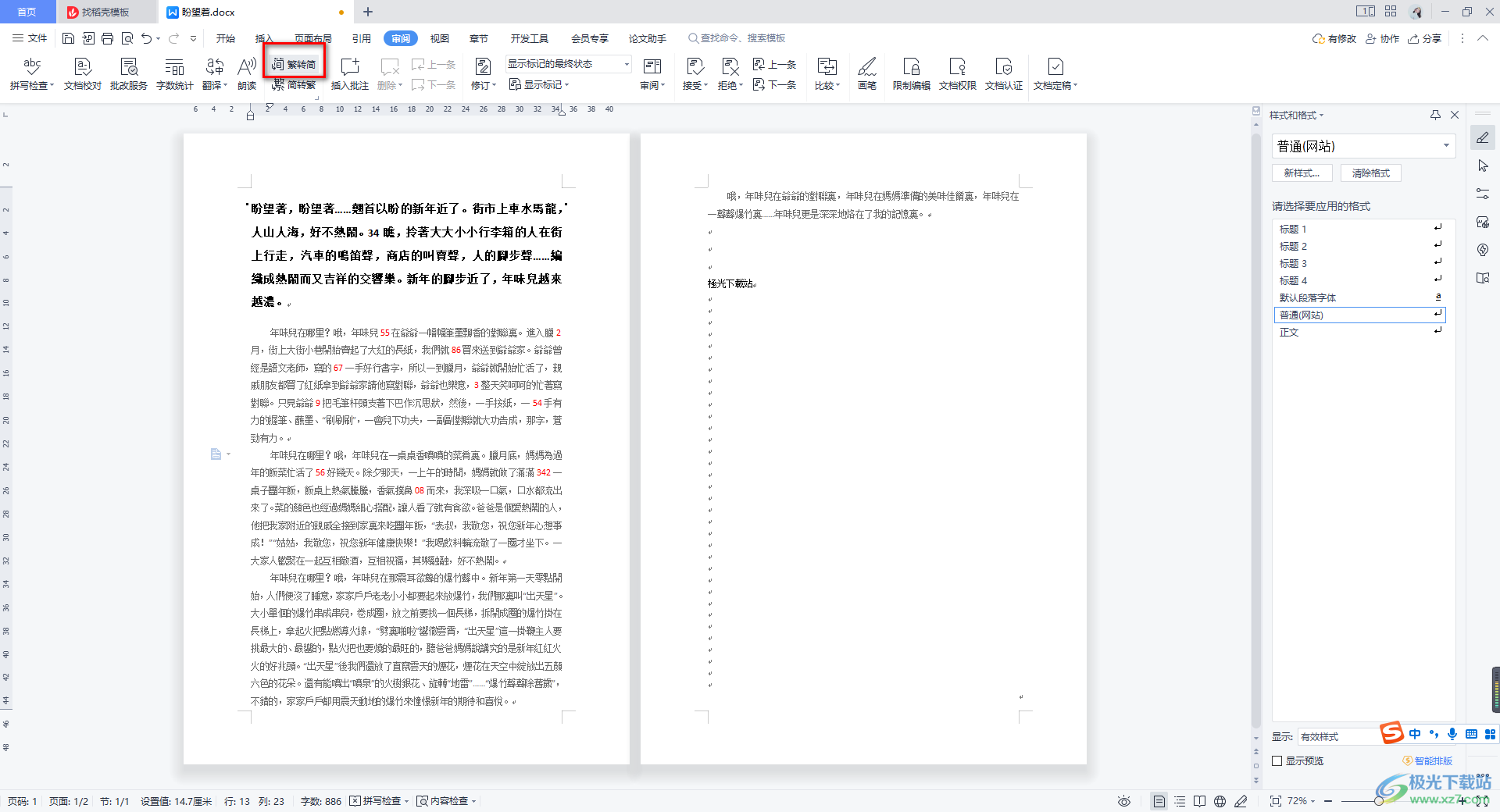Open the word count statistics

175,74
